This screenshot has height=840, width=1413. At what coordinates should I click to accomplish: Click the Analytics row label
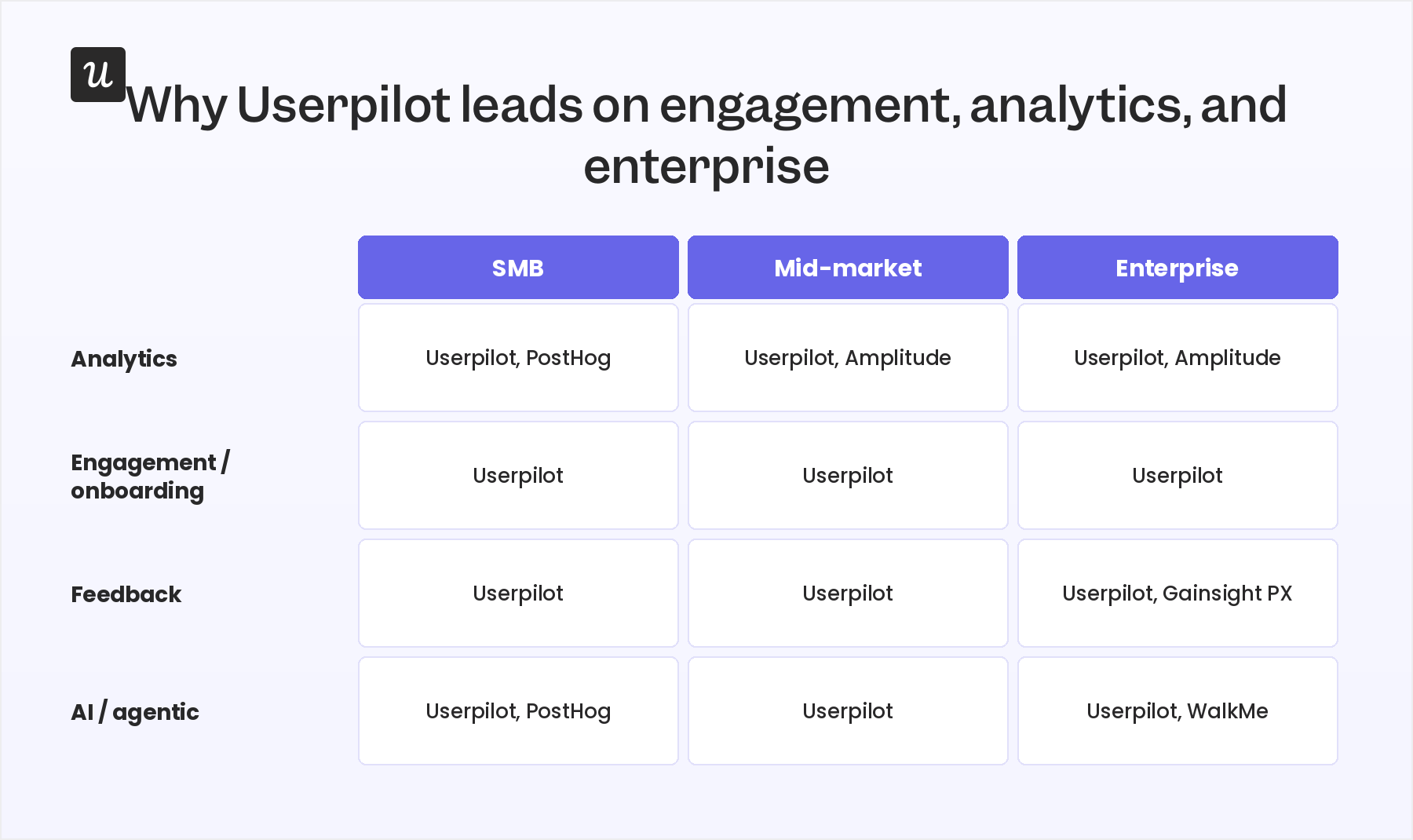pyautogui.click(x=124, y=359)
